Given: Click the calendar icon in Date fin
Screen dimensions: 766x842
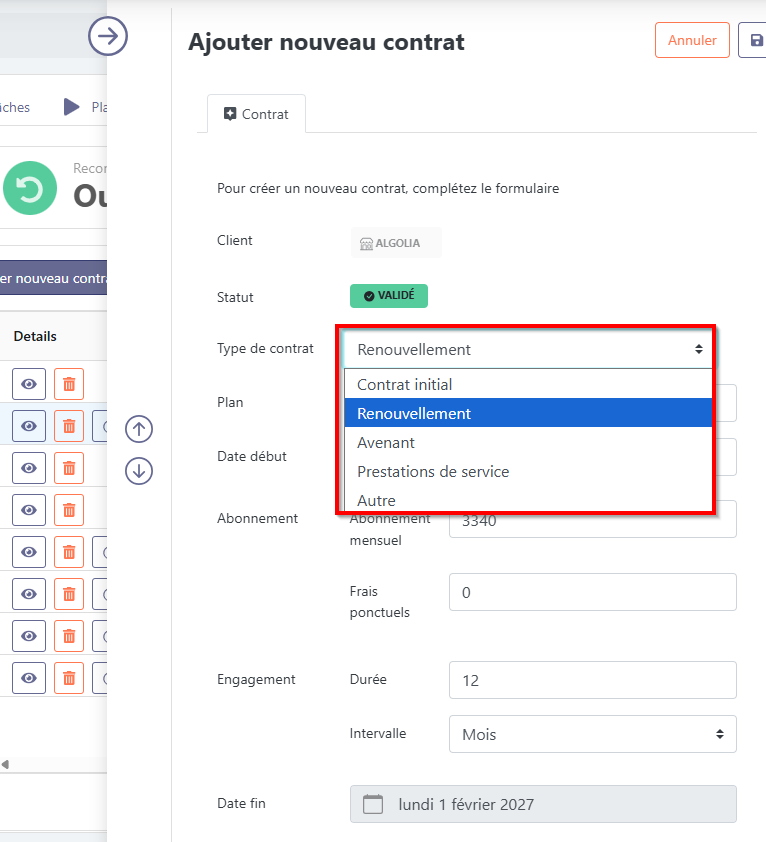Looking at the screenshot, I should tap(373, 804).
